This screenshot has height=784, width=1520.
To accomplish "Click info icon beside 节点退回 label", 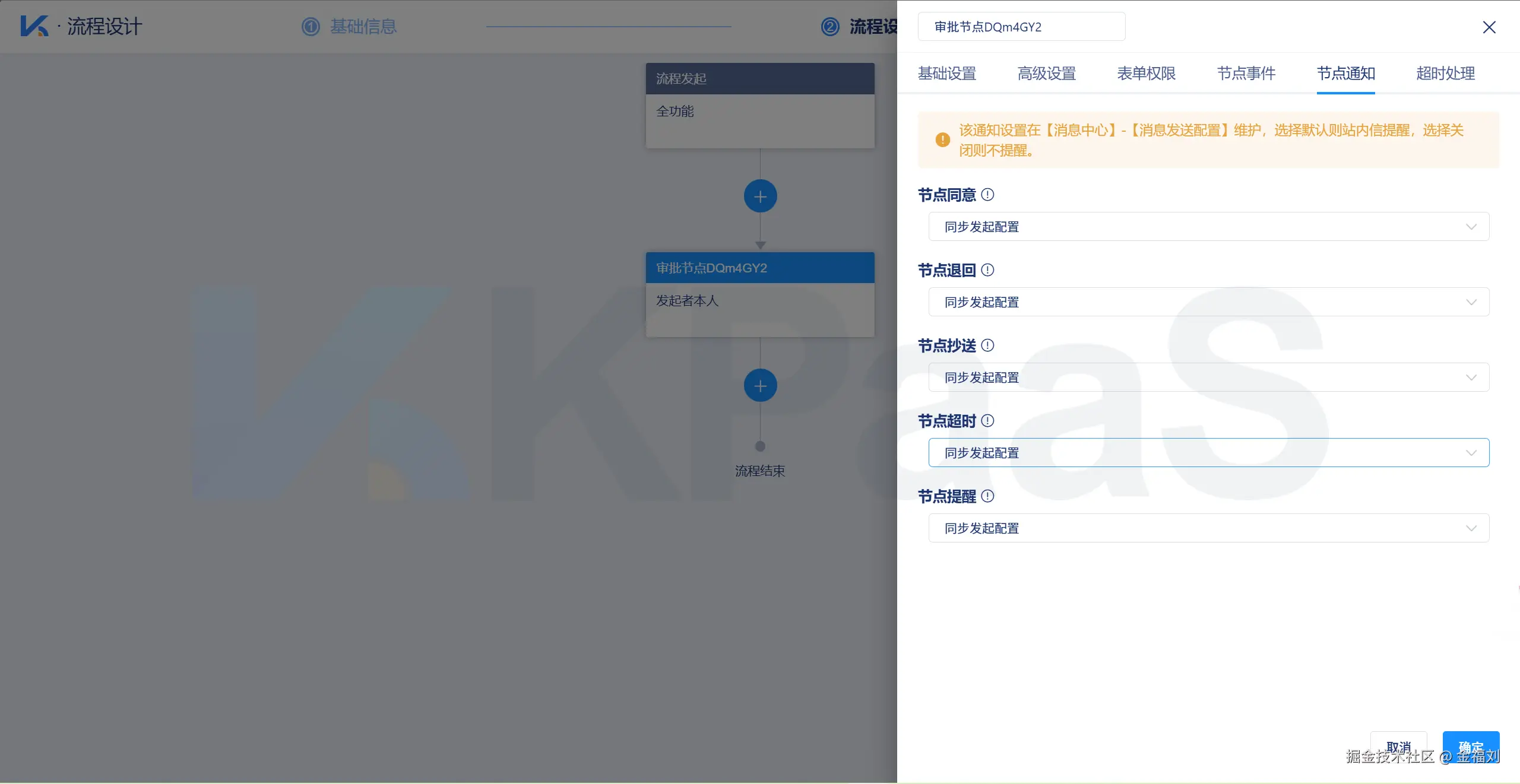I will (x=987, y=270).
